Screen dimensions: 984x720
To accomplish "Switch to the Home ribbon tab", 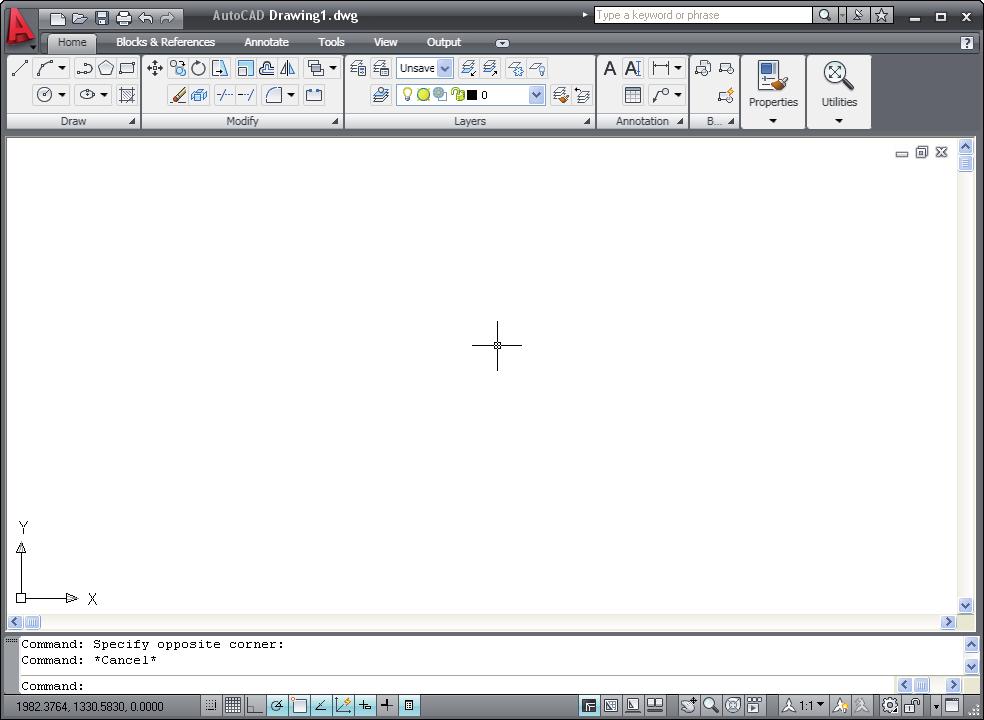I will pyautogui.click(x=72, y=42).
